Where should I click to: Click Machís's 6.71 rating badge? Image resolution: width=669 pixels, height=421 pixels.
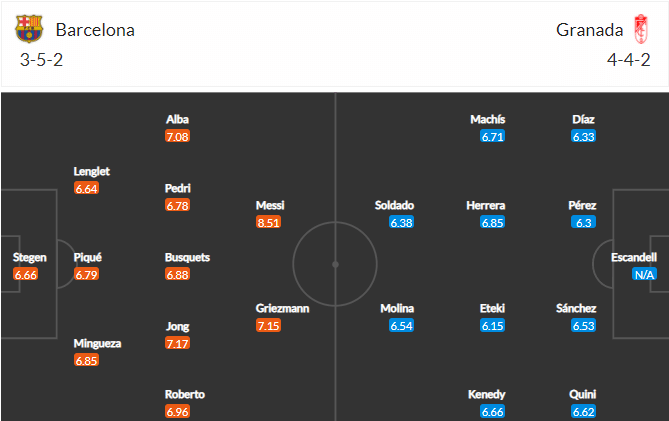click(x=492, y=136)
